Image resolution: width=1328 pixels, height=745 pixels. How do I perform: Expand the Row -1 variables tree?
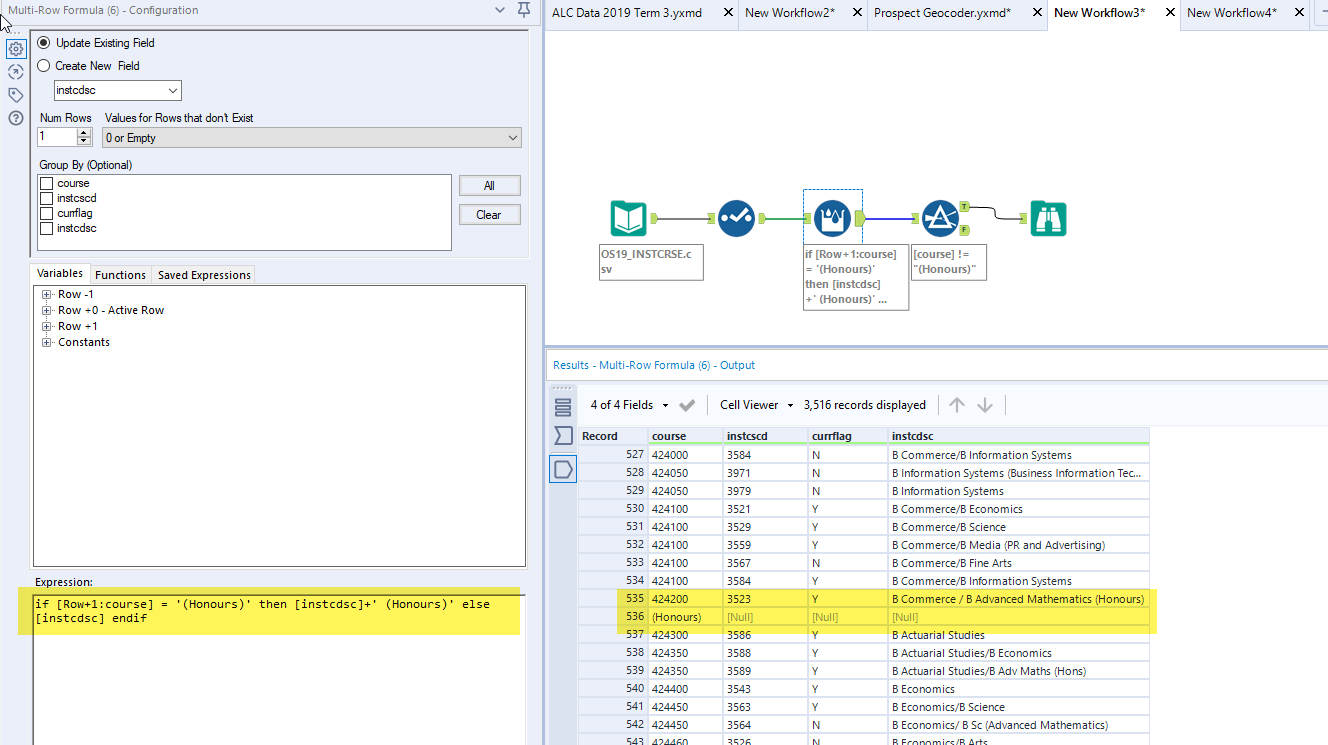tap(44, 294)
